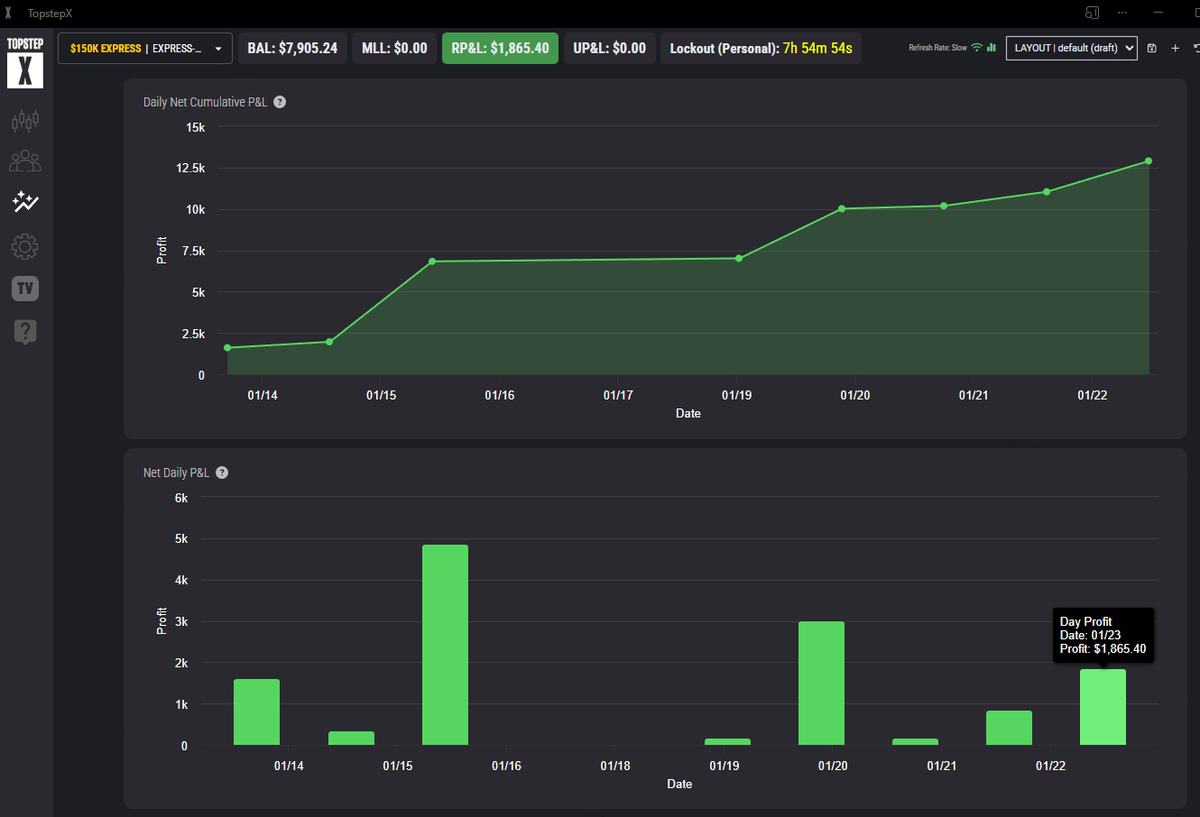1200x817 pixels.
Task: Open help via question mark sidebar icon
Action: [x=25, y=332]
